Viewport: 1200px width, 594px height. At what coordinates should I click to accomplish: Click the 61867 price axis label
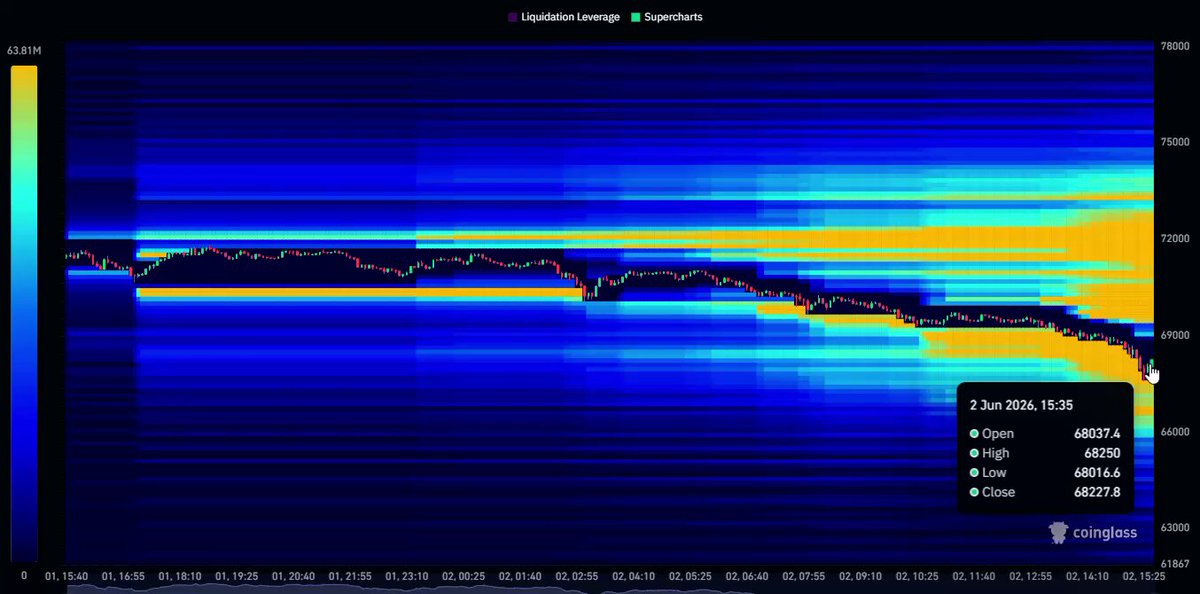pos(1174,563)
